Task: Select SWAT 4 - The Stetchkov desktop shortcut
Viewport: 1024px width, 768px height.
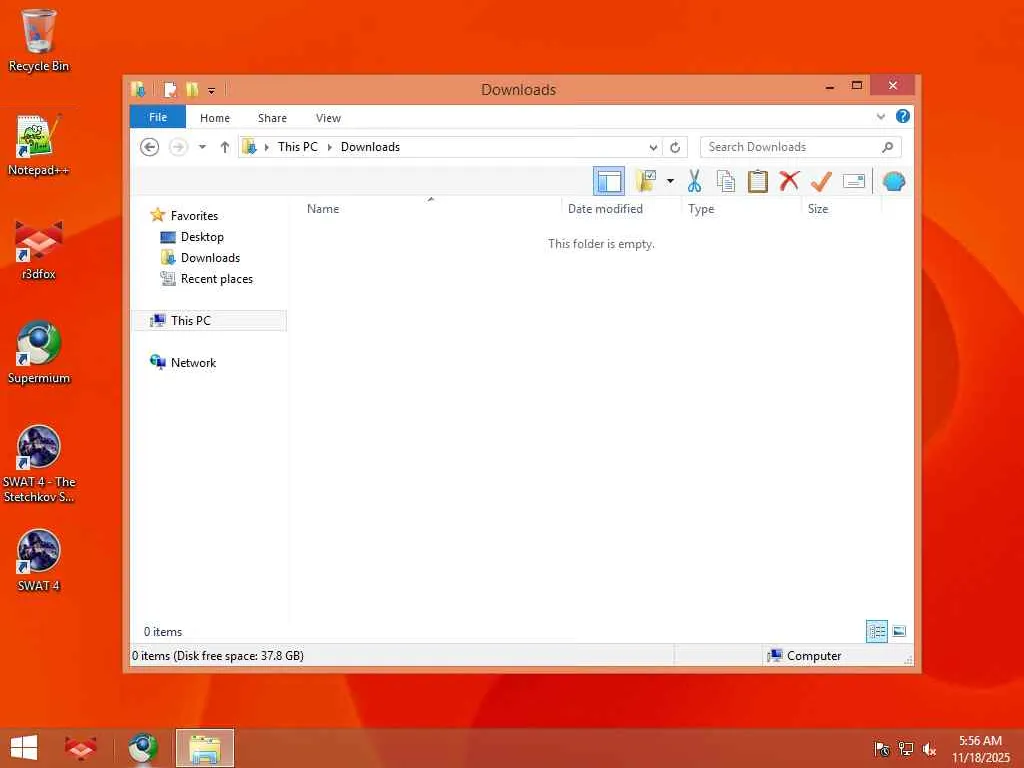Action: (39, 464)
